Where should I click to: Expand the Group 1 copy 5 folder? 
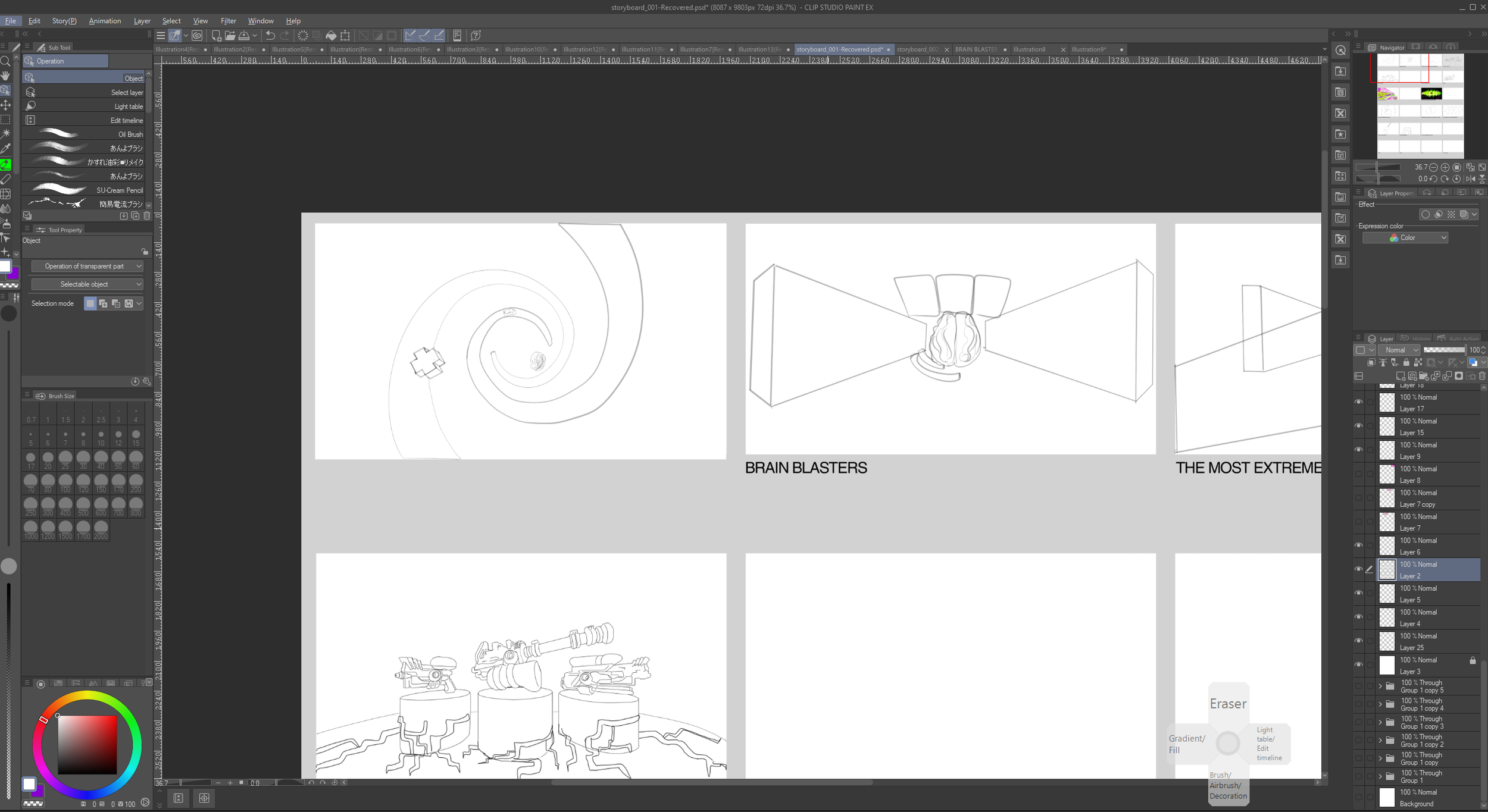[1380, 686]
